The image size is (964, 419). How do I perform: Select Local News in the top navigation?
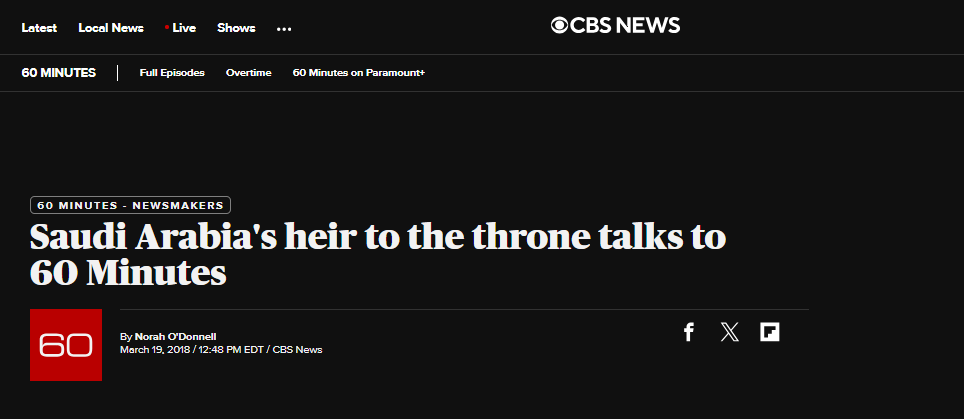point(111,28)
